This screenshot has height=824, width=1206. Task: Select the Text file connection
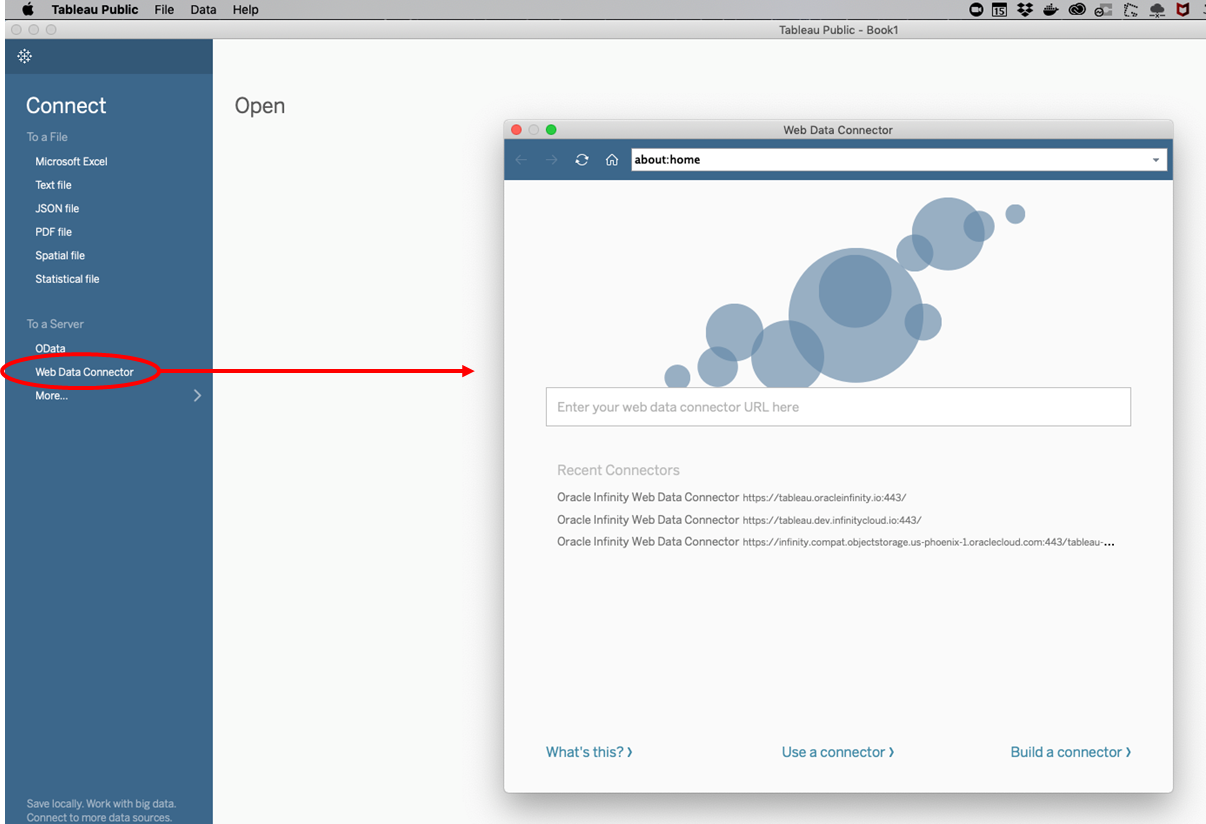pyautogui.click(x=53, y=185)
